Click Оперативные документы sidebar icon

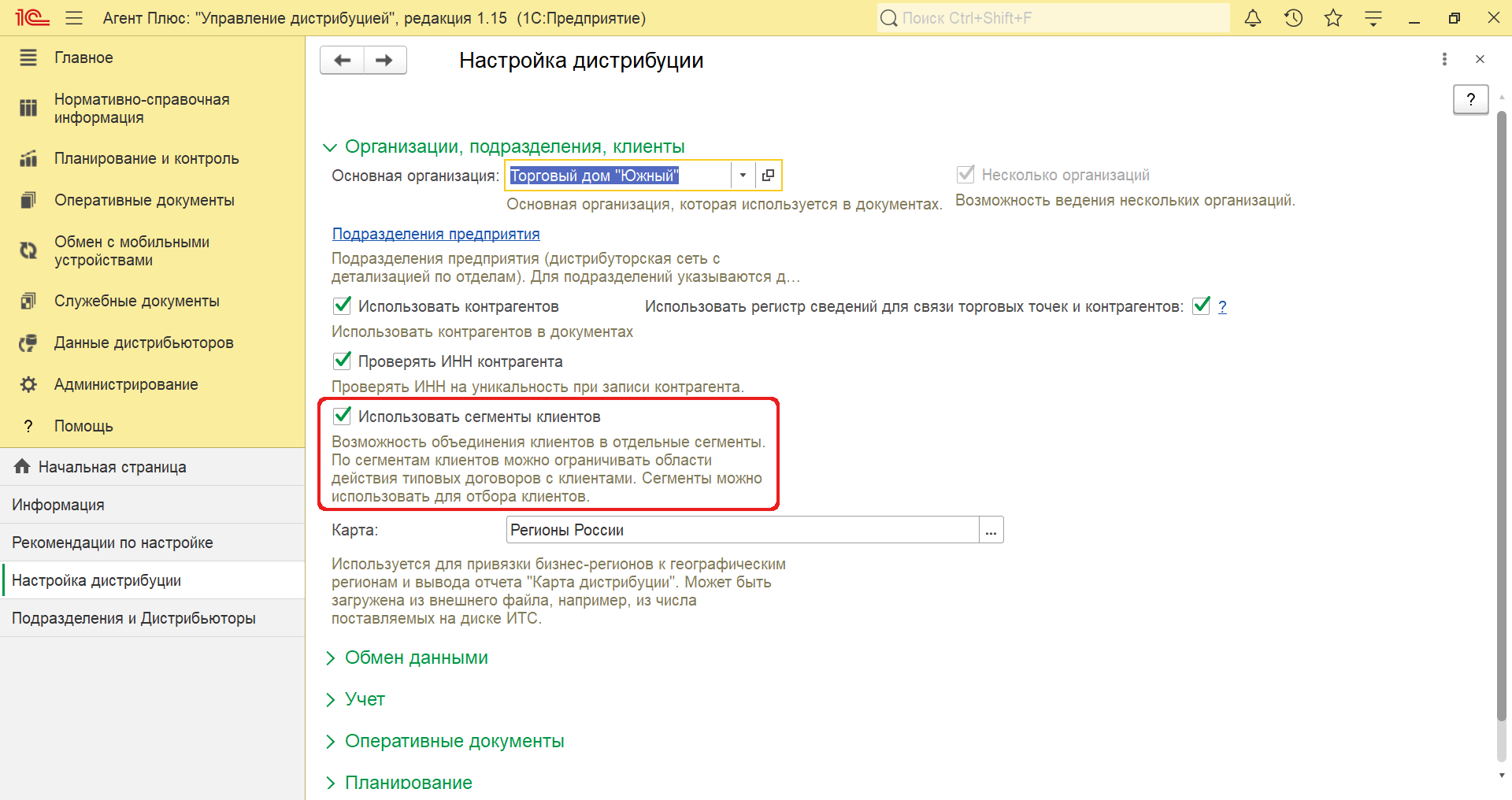[28, 200]
